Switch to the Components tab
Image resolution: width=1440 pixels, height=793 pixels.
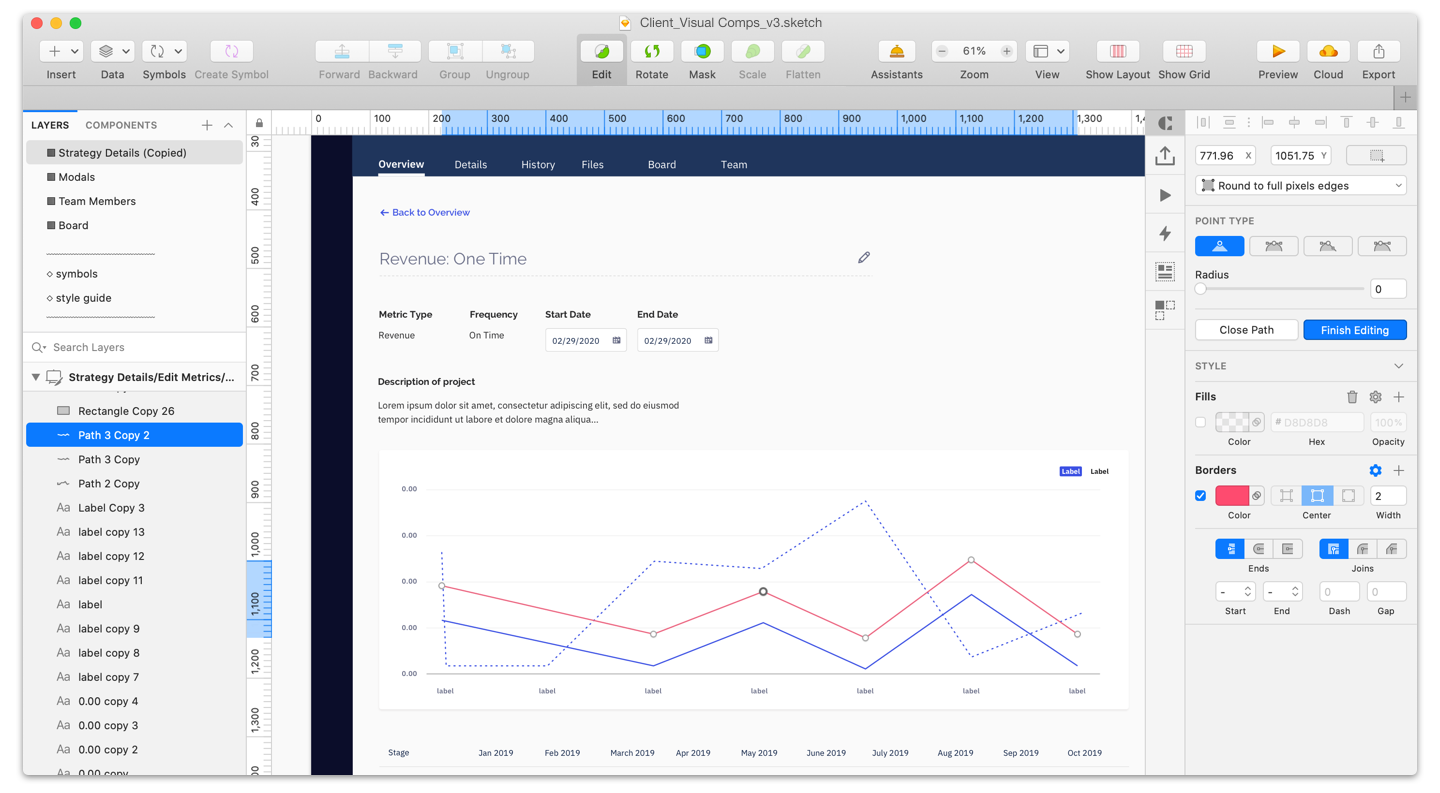[x=121, y=125]
